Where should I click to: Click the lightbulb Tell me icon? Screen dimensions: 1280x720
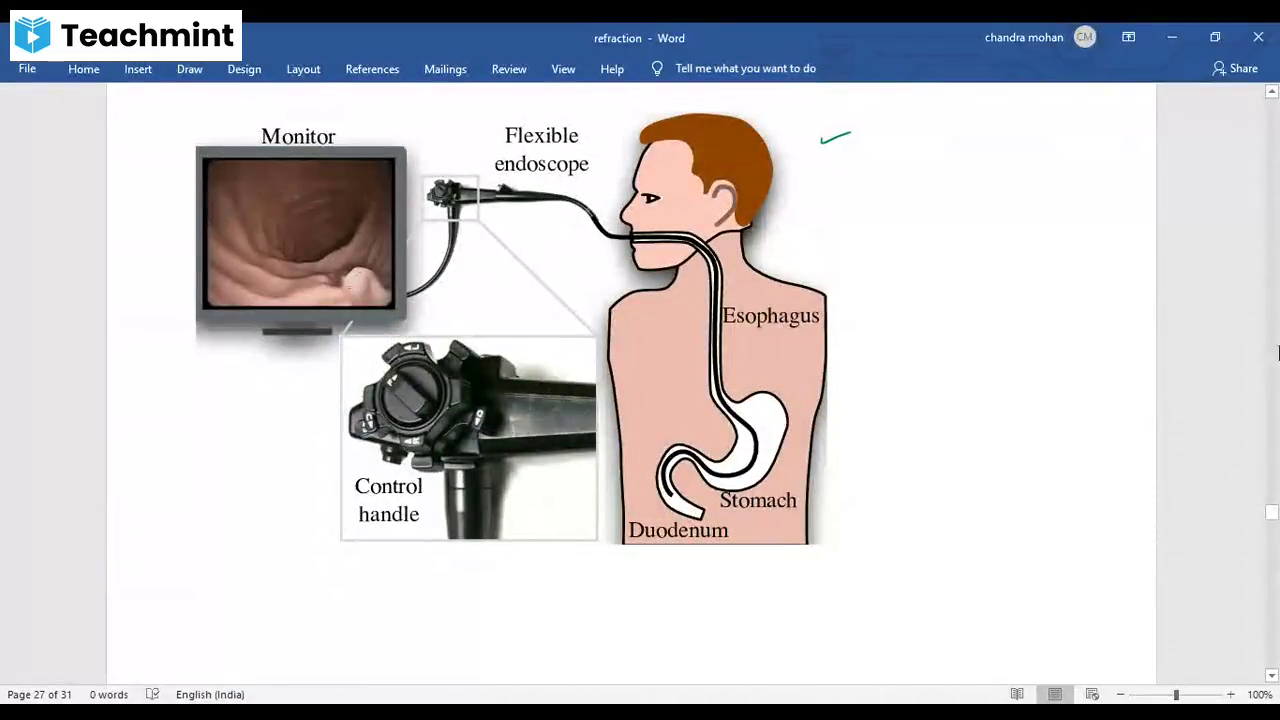coord(657,68)
